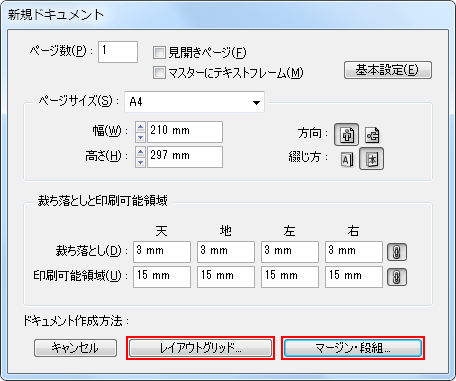Increase 高さ height with up arrow
Screen dimensions: 456x381
[x=140, y=152]
